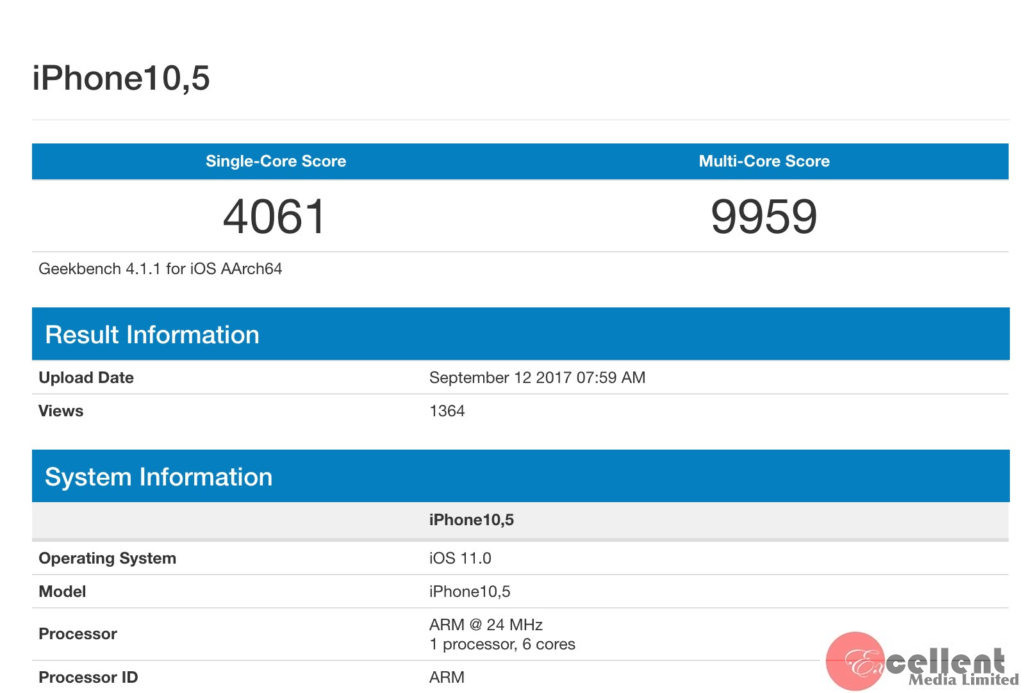
Task: Click the Views row label
Action: tap(61, 411)
